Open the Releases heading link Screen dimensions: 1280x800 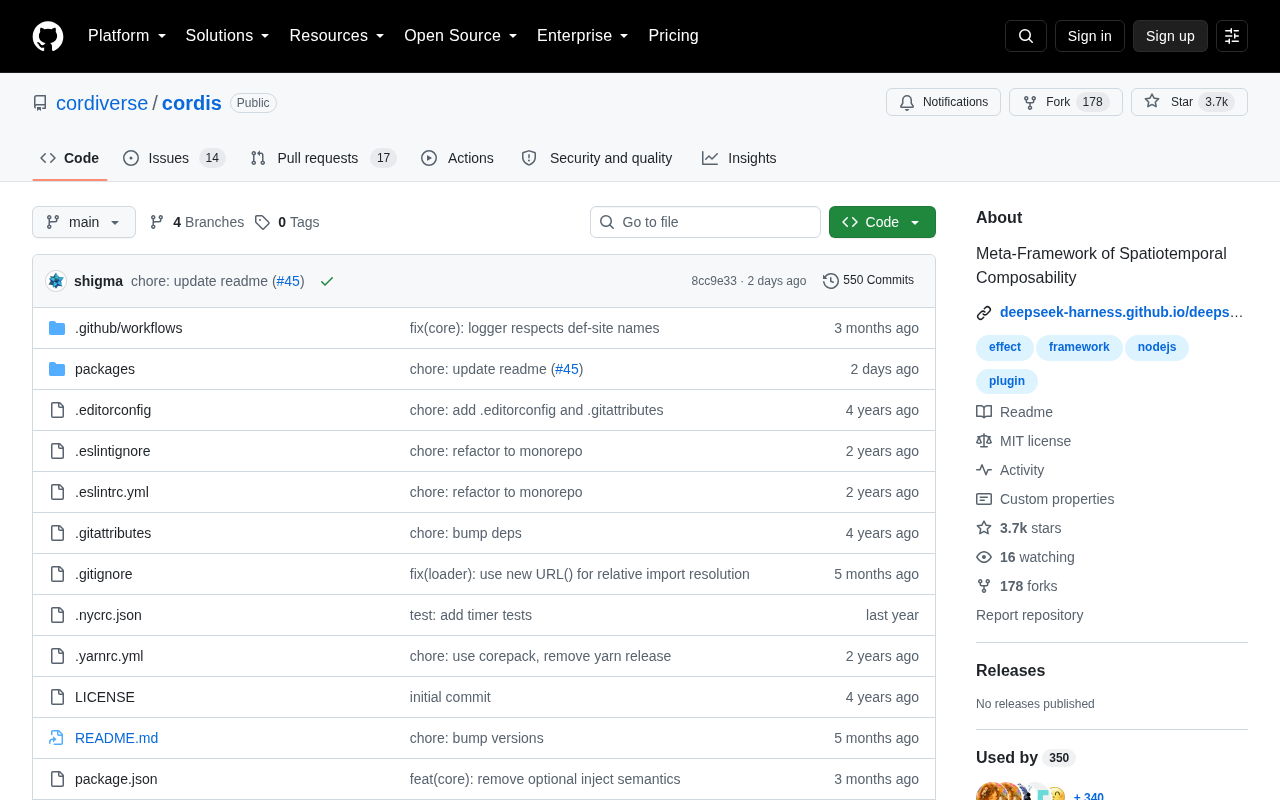coord(1011,671)
